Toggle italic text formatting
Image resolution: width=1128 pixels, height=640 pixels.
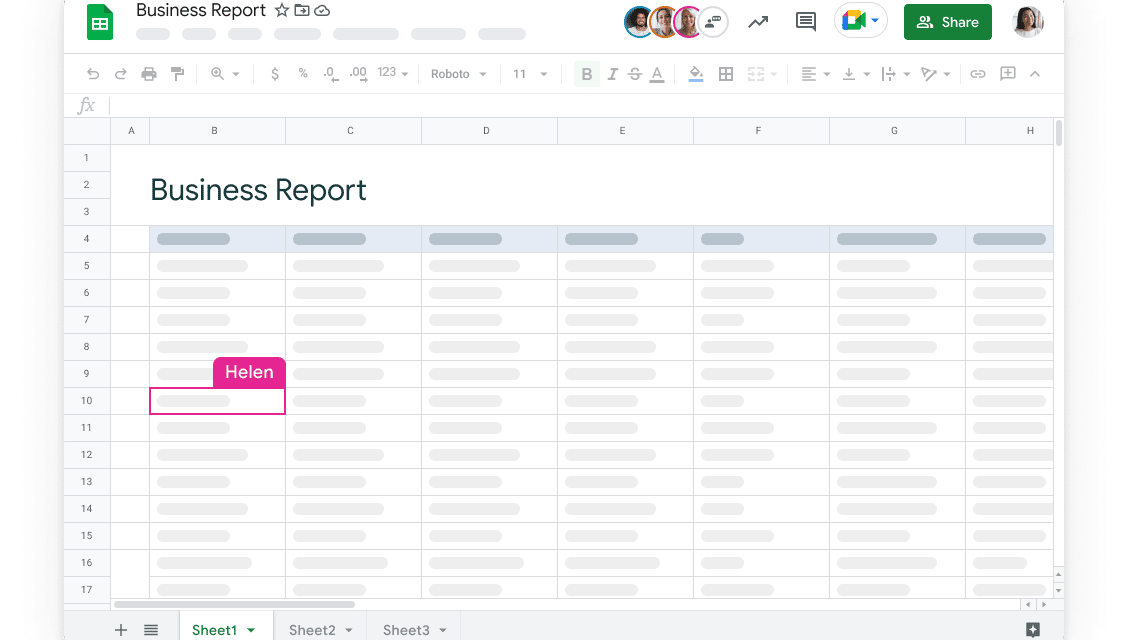tap(612, 74)
